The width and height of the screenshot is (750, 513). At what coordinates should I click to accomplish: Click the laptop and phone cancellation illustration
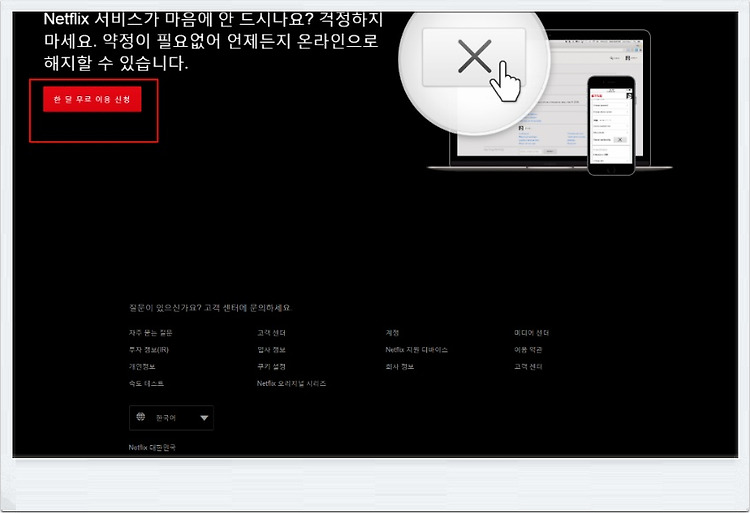click(536, 94)
